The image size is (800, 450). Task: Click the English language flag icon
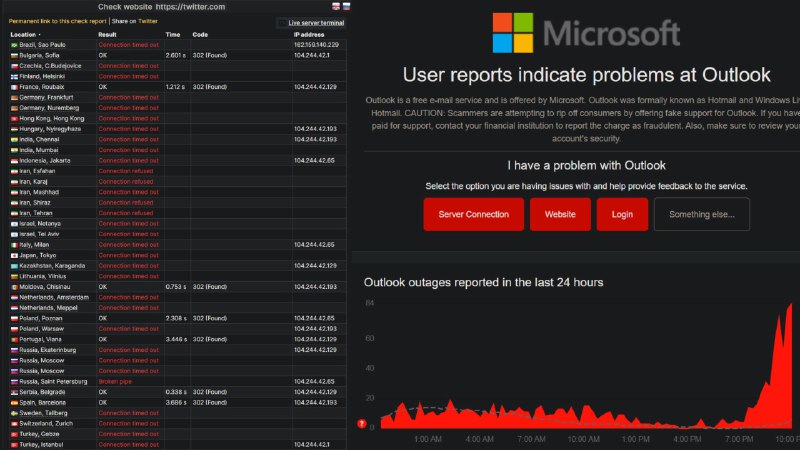point(336,6)
